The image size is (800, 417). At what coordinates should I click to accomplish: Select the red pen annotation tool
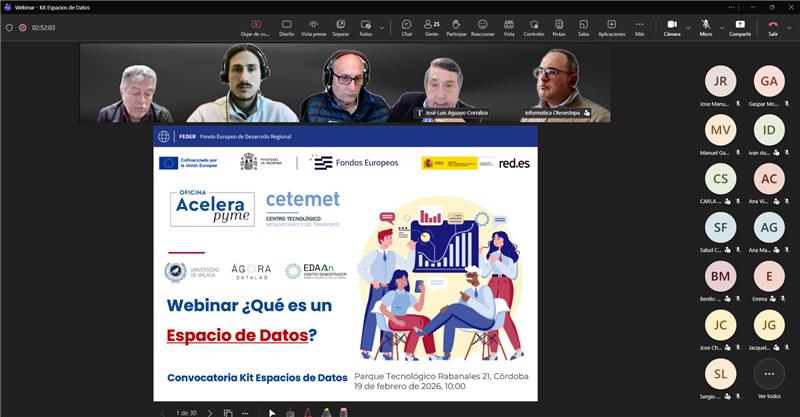click(309, 412)
